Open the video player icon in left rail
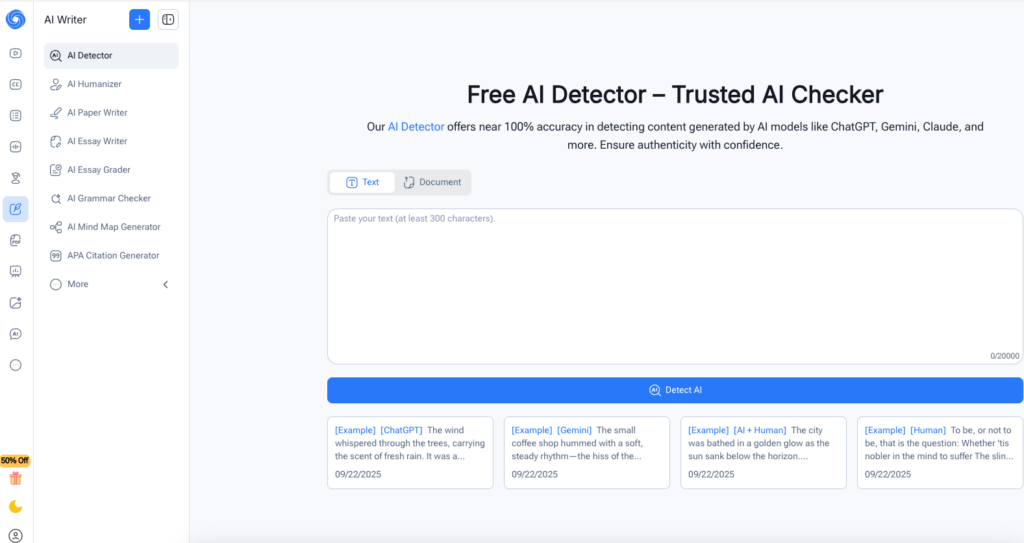Viewport: 1024px width, 543px height. [16, 54]
